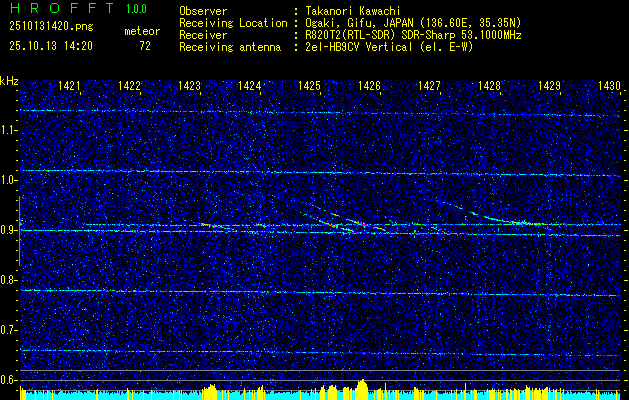
Task: Click time axis marker 1423
Action: (x=189, y=85)
